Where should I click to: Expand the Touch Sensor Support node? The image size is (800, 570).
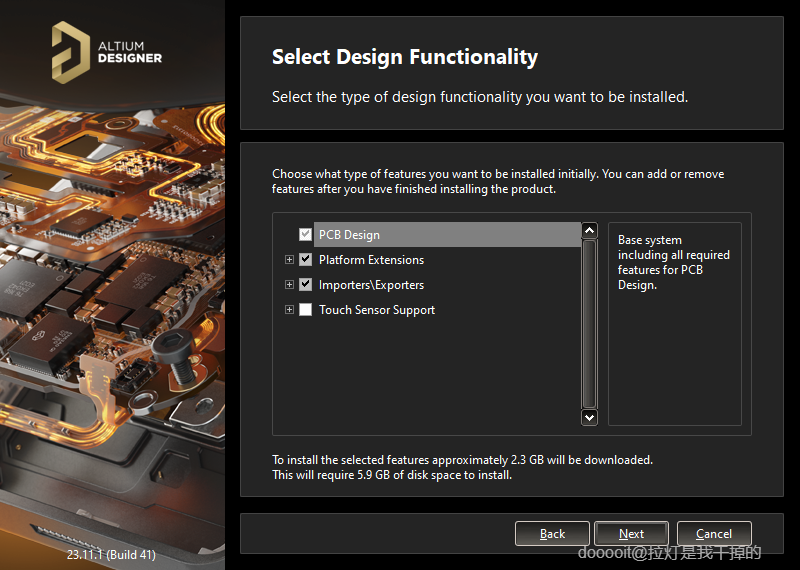290,310
